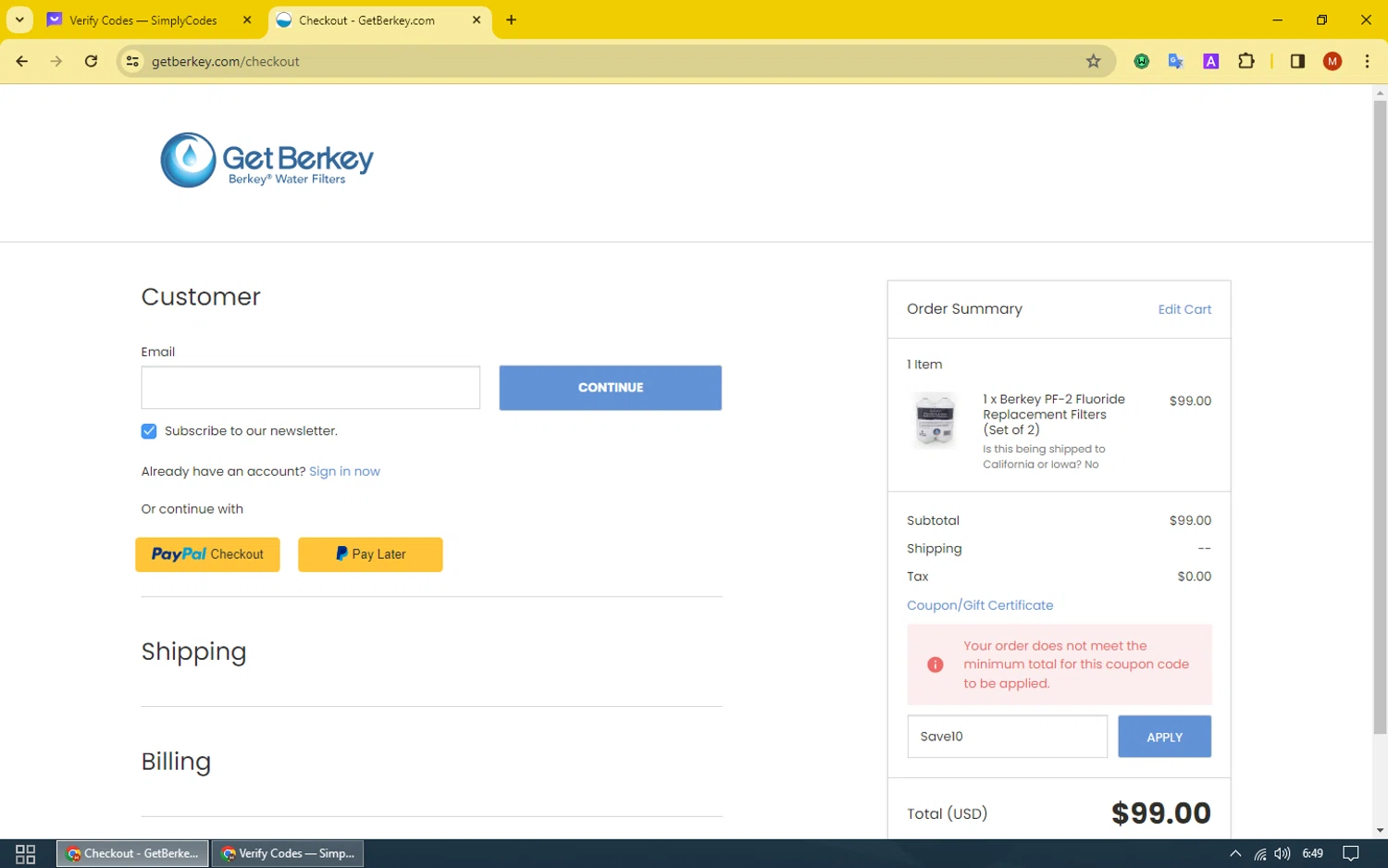1388x868 pixels.
Task: Open Chrome three-dot menu
Action: (1367, 61)
